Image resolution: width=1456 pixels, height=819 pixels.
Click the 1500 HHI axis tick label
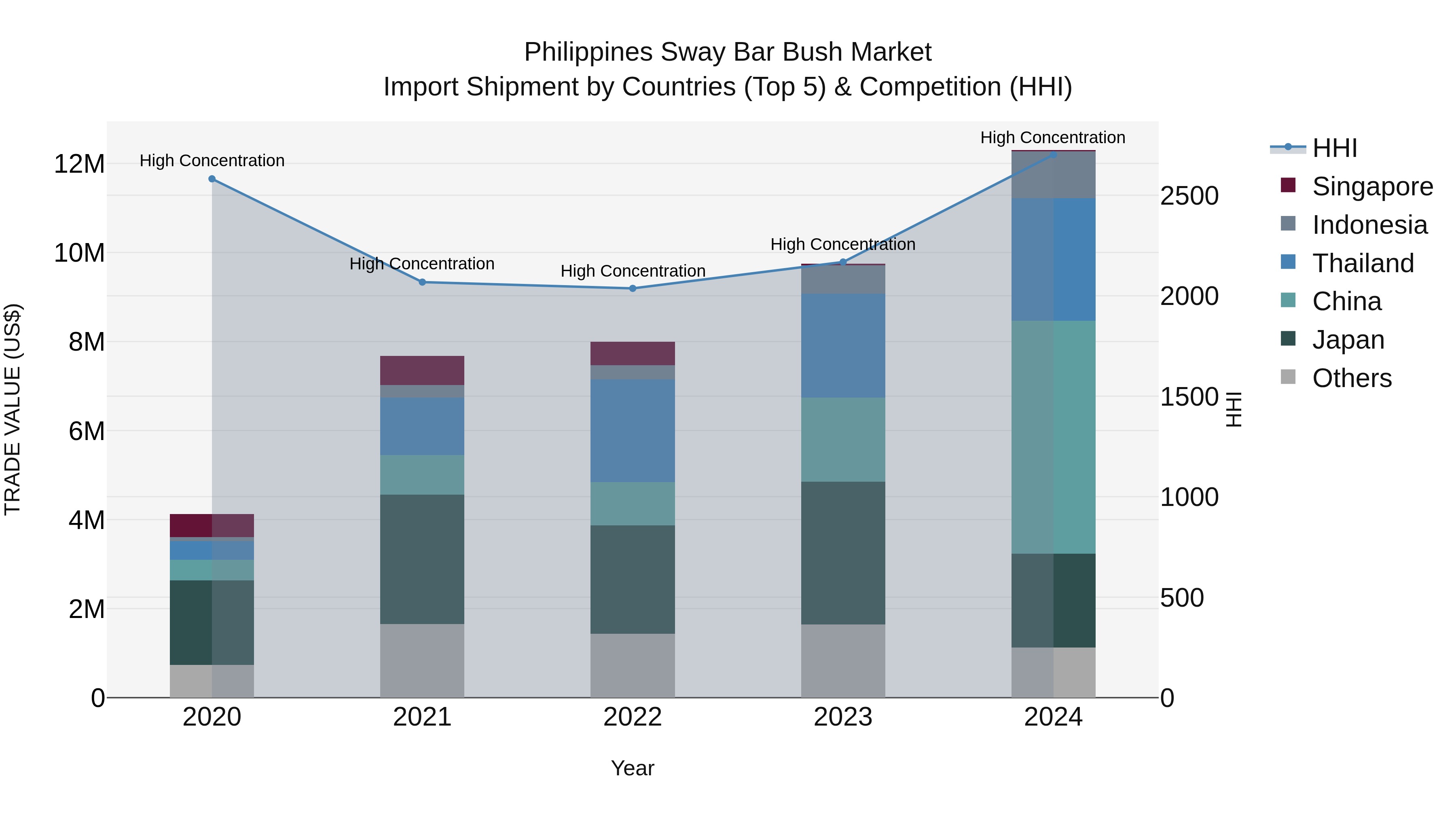point(1189,397)
